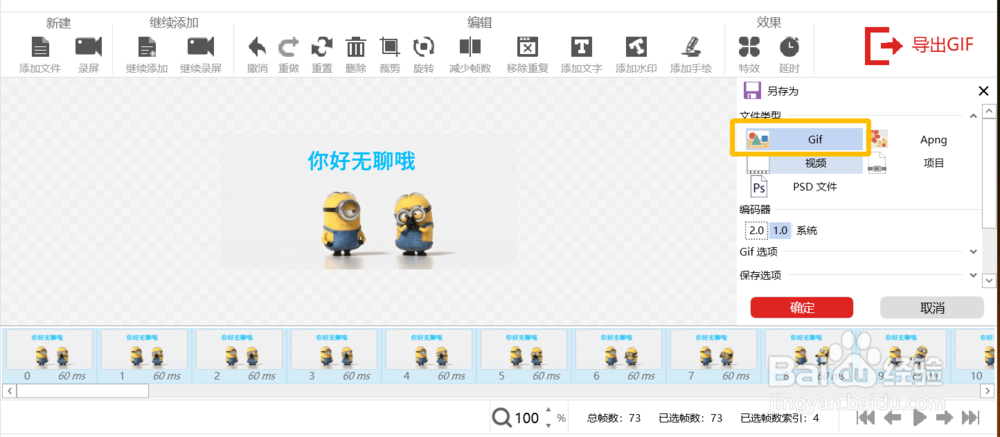Select the 旋转 rotate tool
The width and height of the screenshot is (1000, 437).
(x=423, y=47)
